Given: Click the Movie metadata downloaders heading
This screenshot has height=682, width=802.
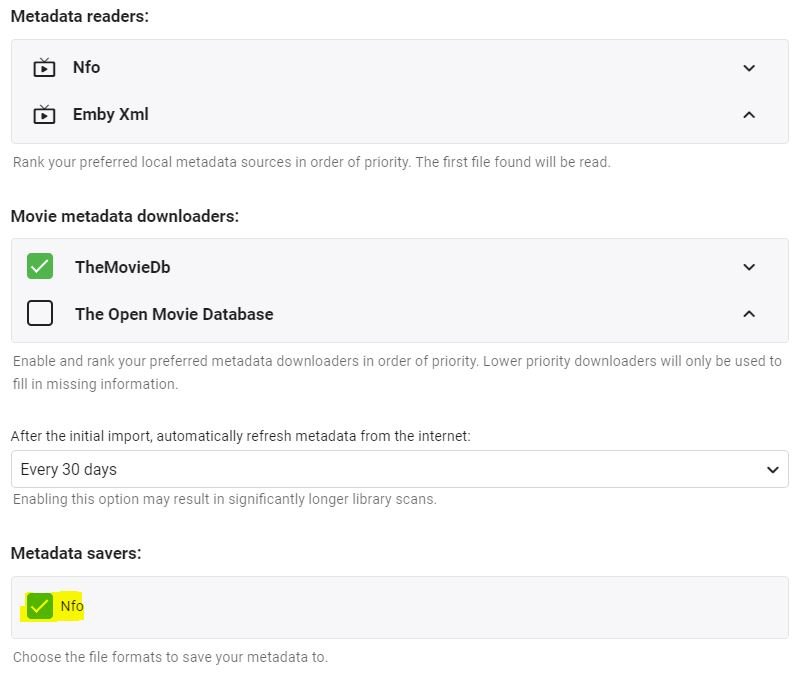Looking at the screenshot, I should point(125,216).
